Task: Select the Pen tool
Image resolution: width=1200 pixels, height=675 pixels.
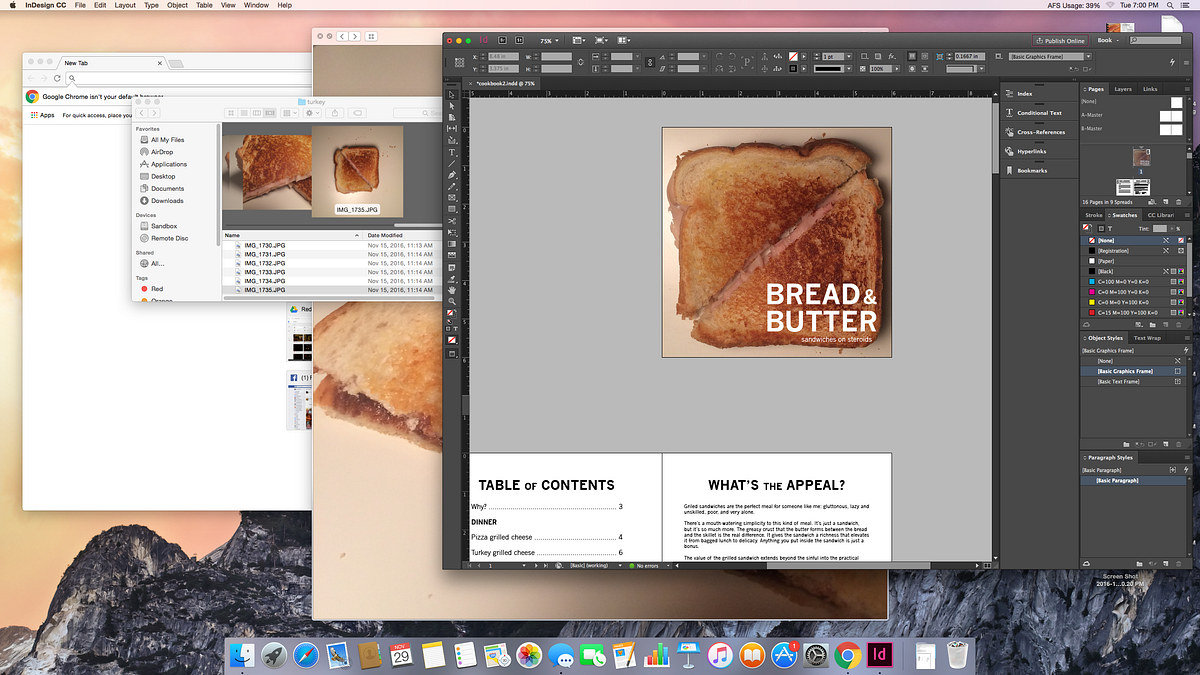Action: (x=452, y=175)
